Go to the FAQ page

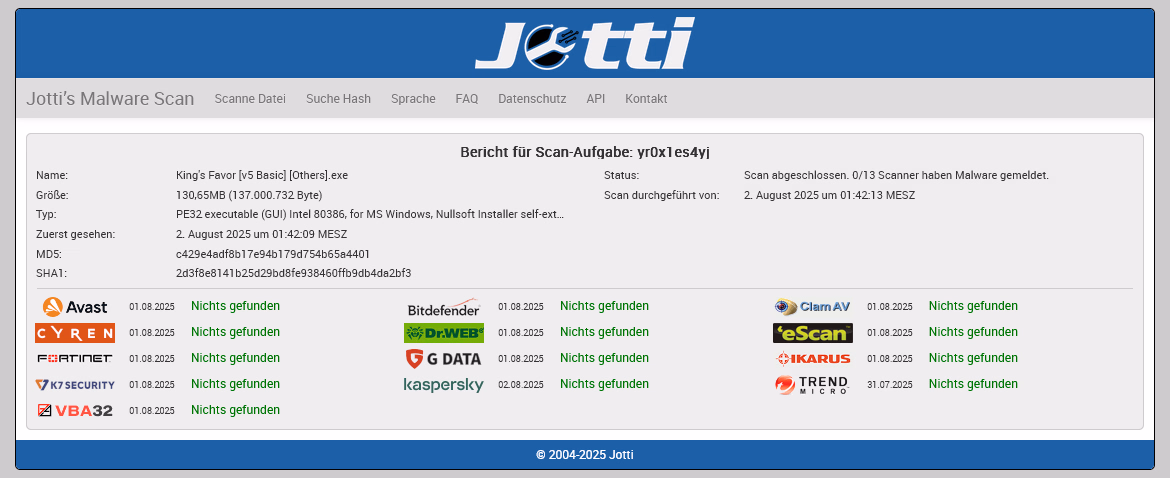tap(466, 98)
